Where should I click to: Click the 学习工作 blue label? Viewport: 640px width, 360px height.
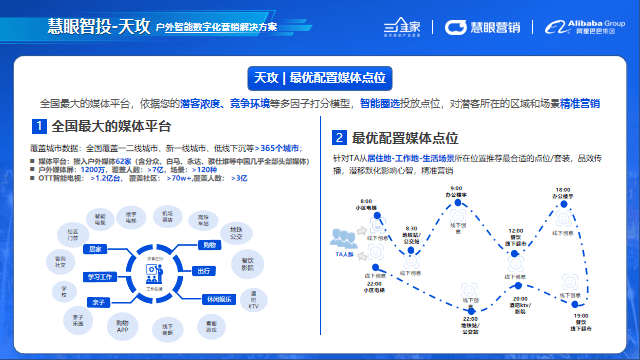coord(100,277)
